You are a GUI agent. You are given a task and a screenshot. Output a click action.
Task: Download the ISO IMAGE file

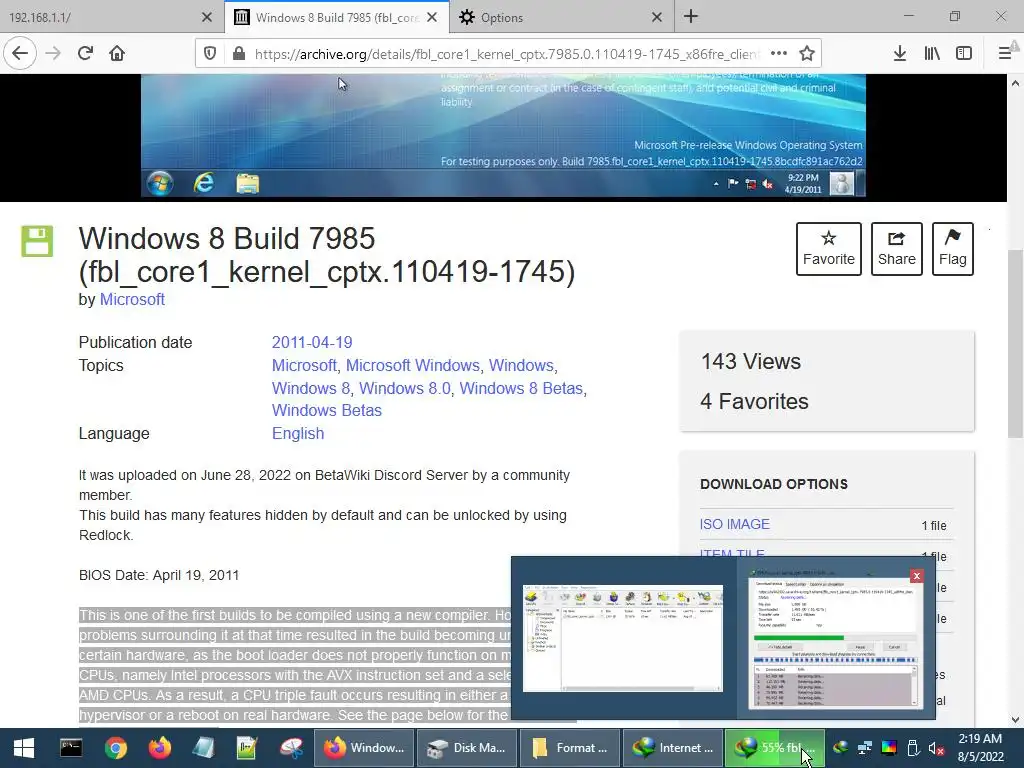(735, 524)
